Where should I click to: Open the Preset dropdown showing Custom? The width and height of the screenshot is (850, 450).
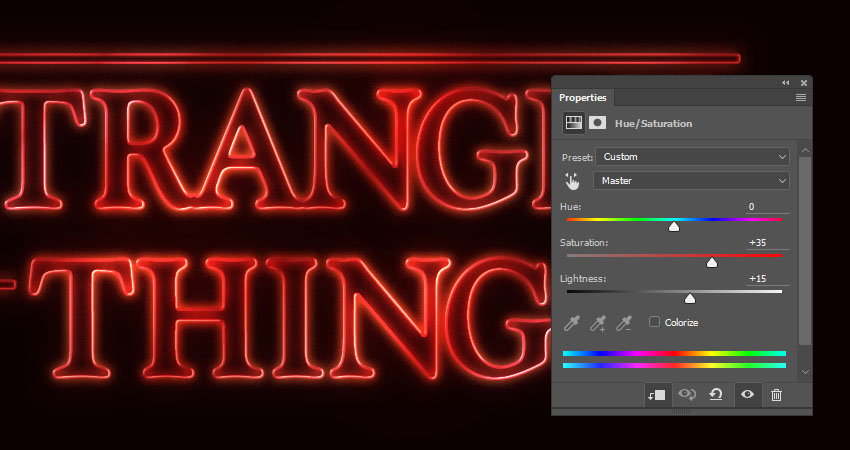pos(692,157)
